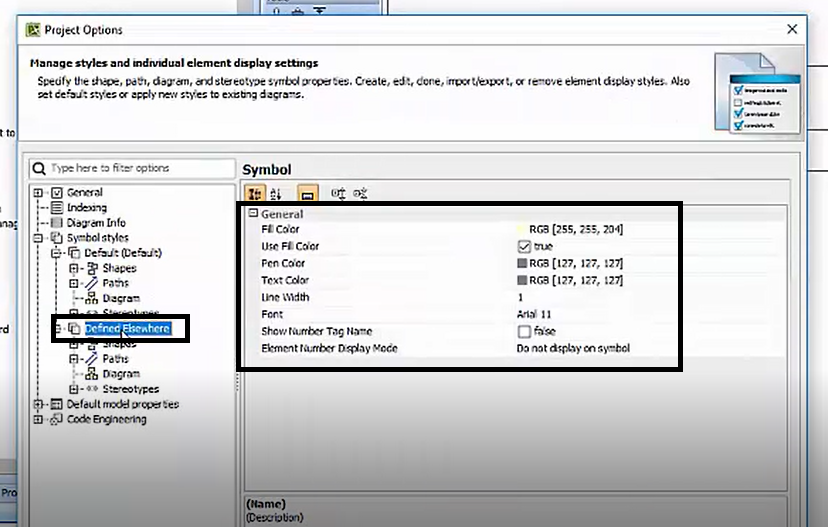
Task: Select the Default (Default) style
Action: [122, 253]
